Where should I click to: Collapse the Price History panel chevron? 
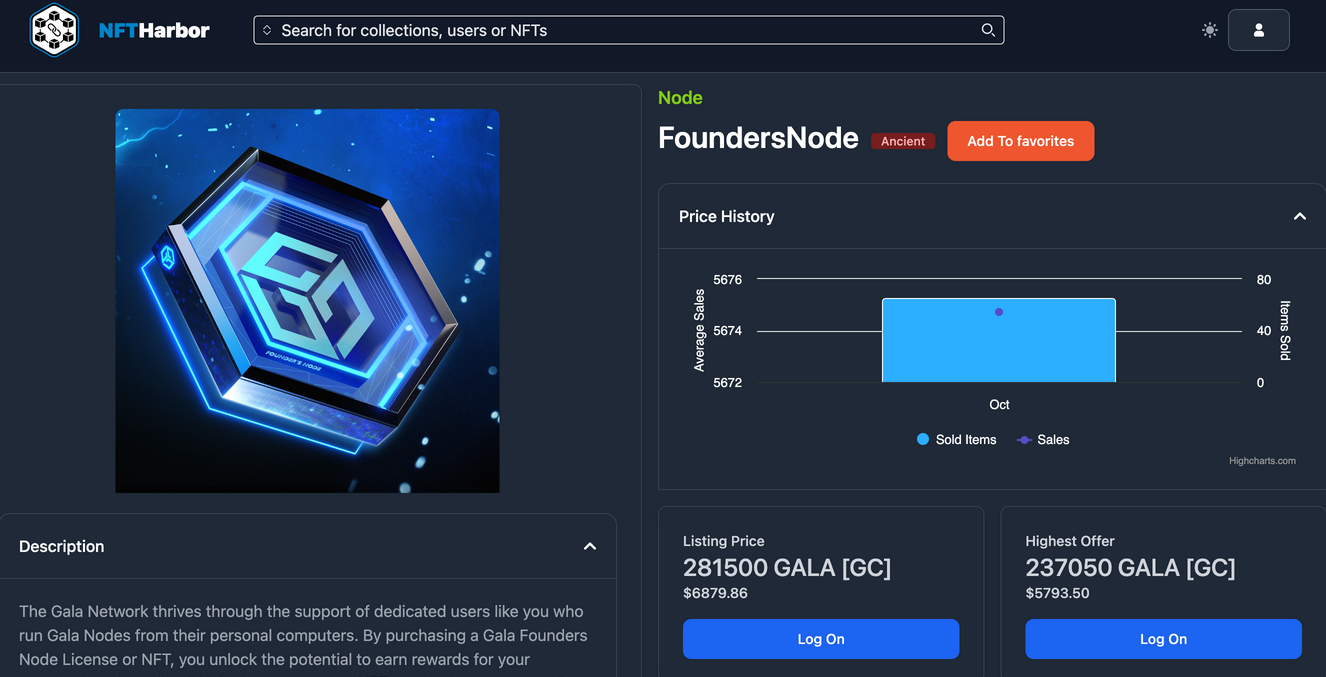[1299, 216]
